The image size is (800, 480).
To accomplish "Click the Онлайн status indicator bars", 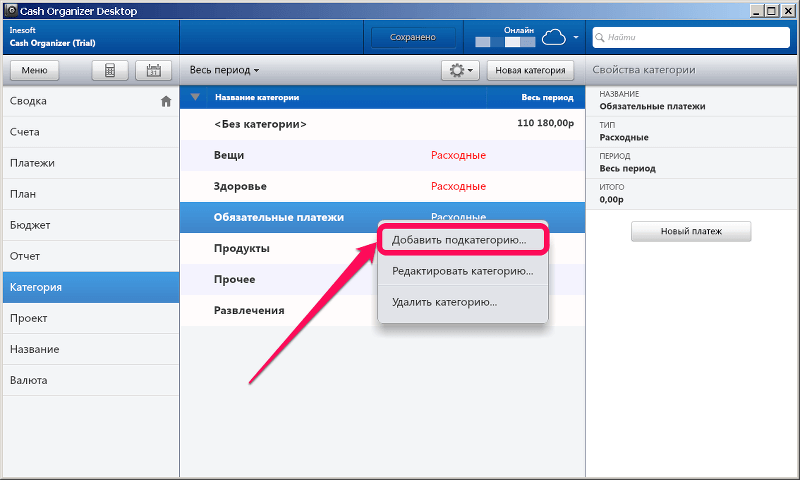I will point(505,42).
